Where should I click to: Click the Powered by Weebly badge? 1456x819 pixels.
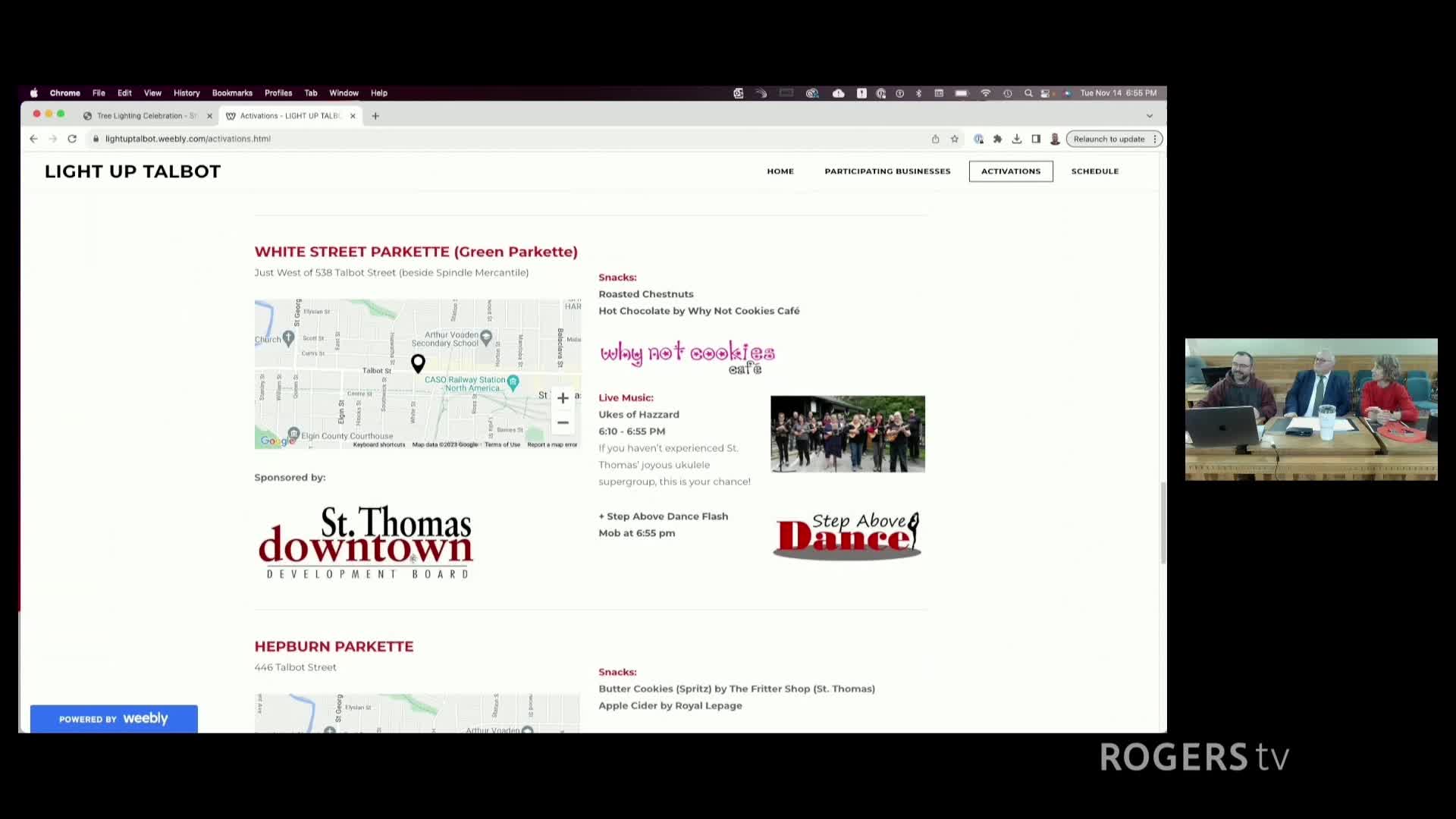tap(114, 719)
